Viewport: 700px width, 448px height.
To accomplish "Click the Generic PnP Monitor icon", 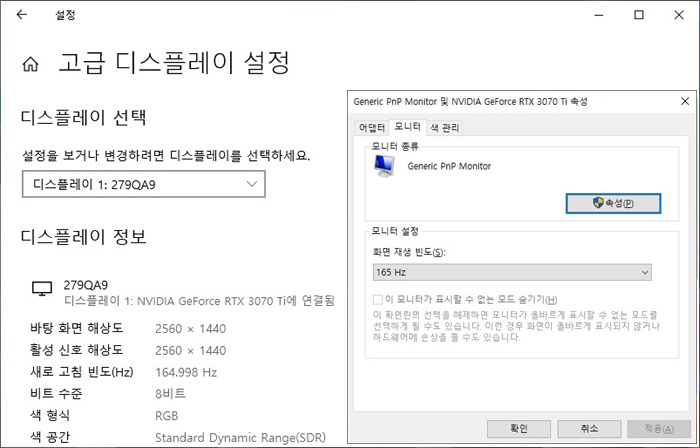I will 384,168.
